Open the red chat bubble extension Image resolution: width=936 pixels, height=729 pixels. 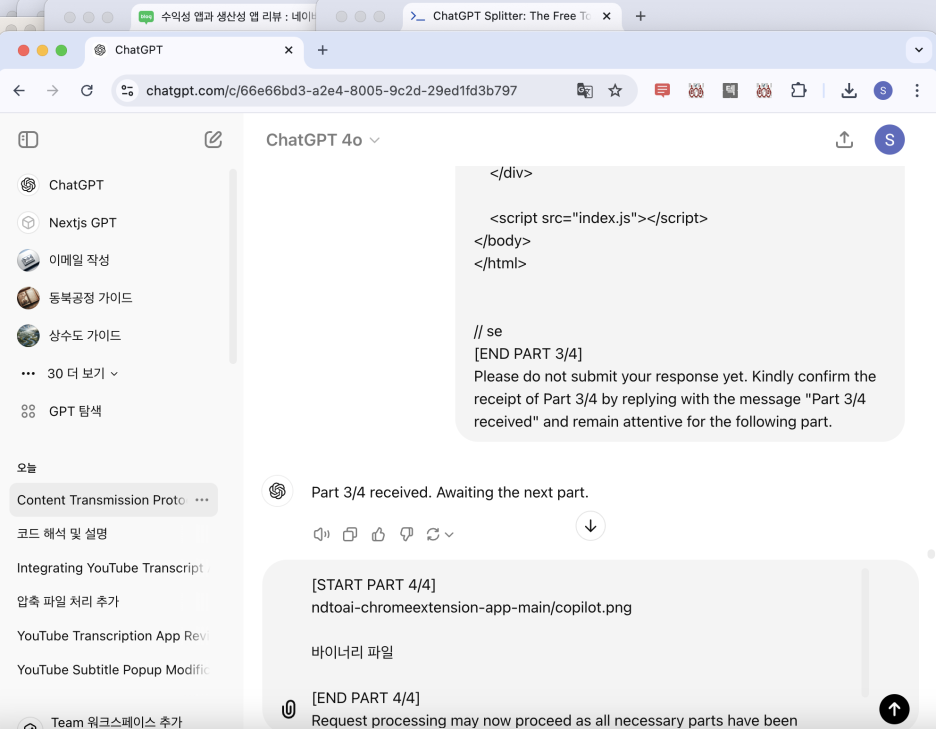point(662,91)
